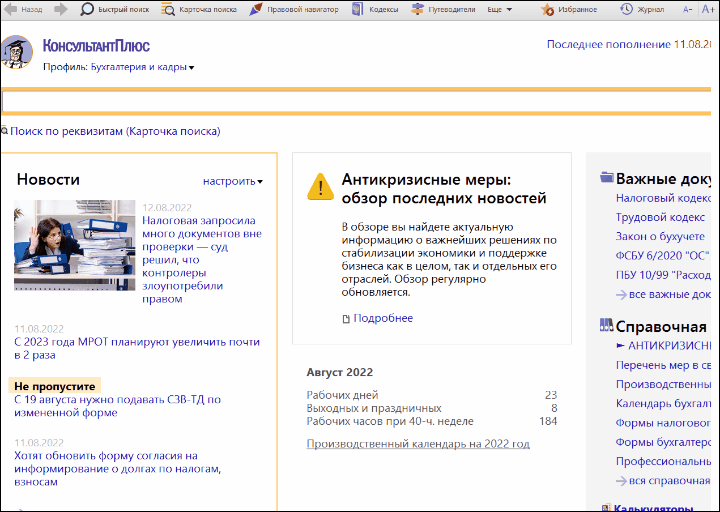The height and width of the screenshot is (512, 720).
Task: Open СЗВ-ТД changed form news link
Action: 118,406
